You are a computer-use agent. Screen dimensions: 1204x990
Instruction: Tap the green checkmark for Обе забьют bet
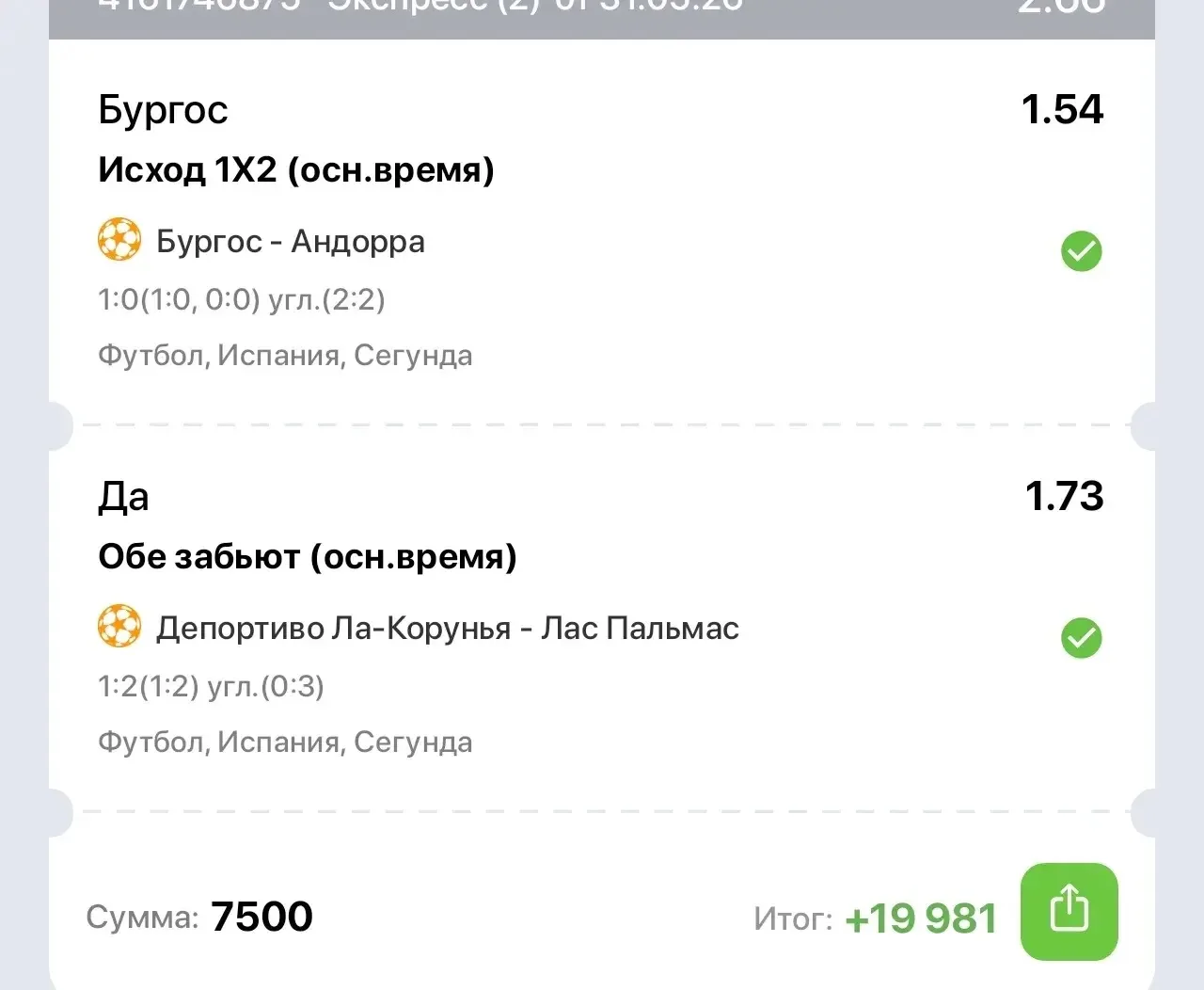tap(1082, 638)
